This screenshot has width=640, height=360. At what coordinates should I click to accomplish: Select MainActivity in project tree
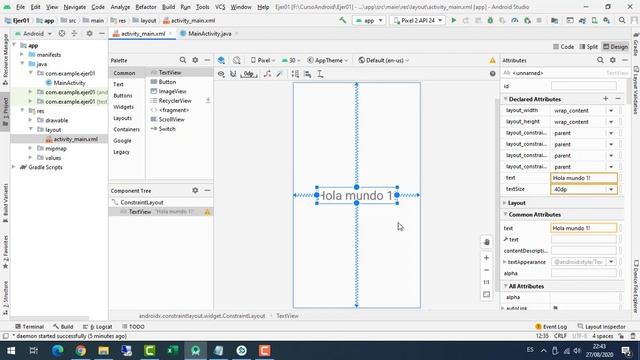coord(69,83)
